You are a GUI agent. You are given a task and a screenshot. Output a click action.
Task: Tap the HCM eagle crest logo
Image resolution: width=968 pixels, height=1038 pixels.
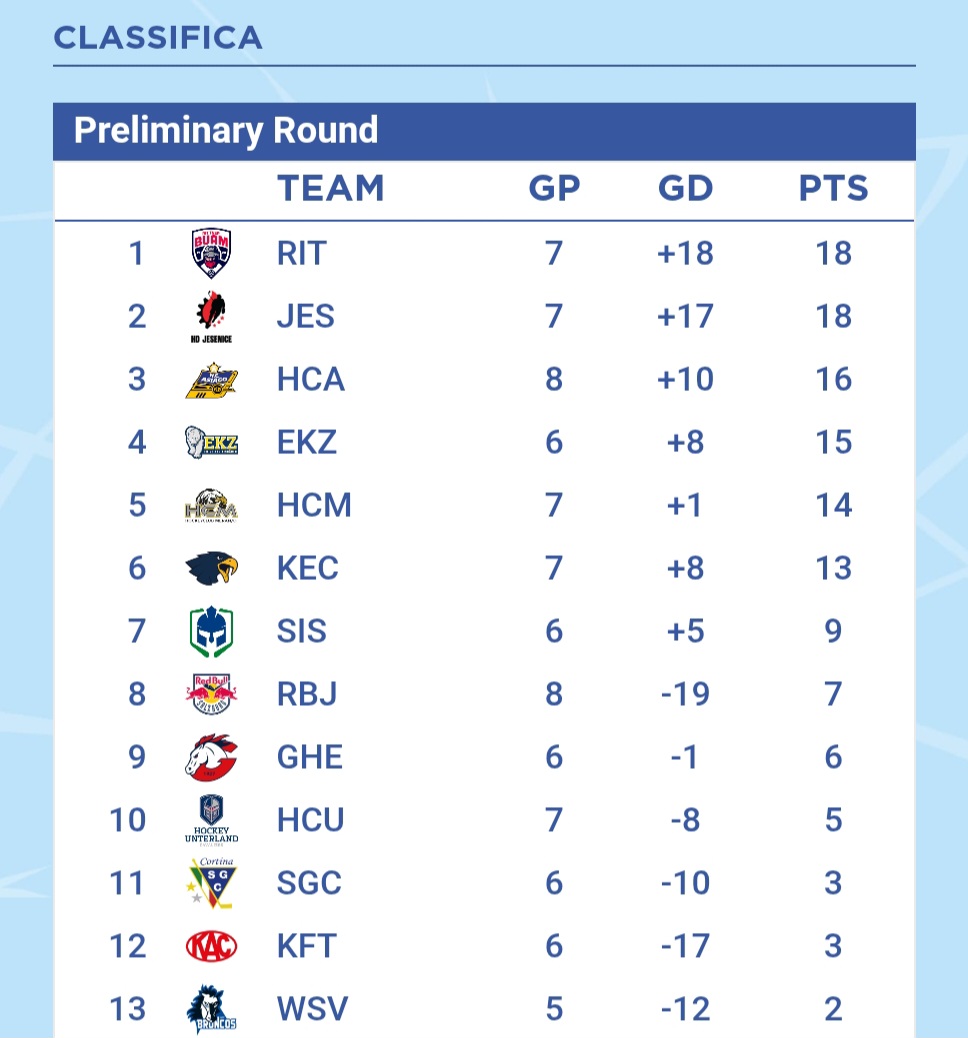pos(211,506)
